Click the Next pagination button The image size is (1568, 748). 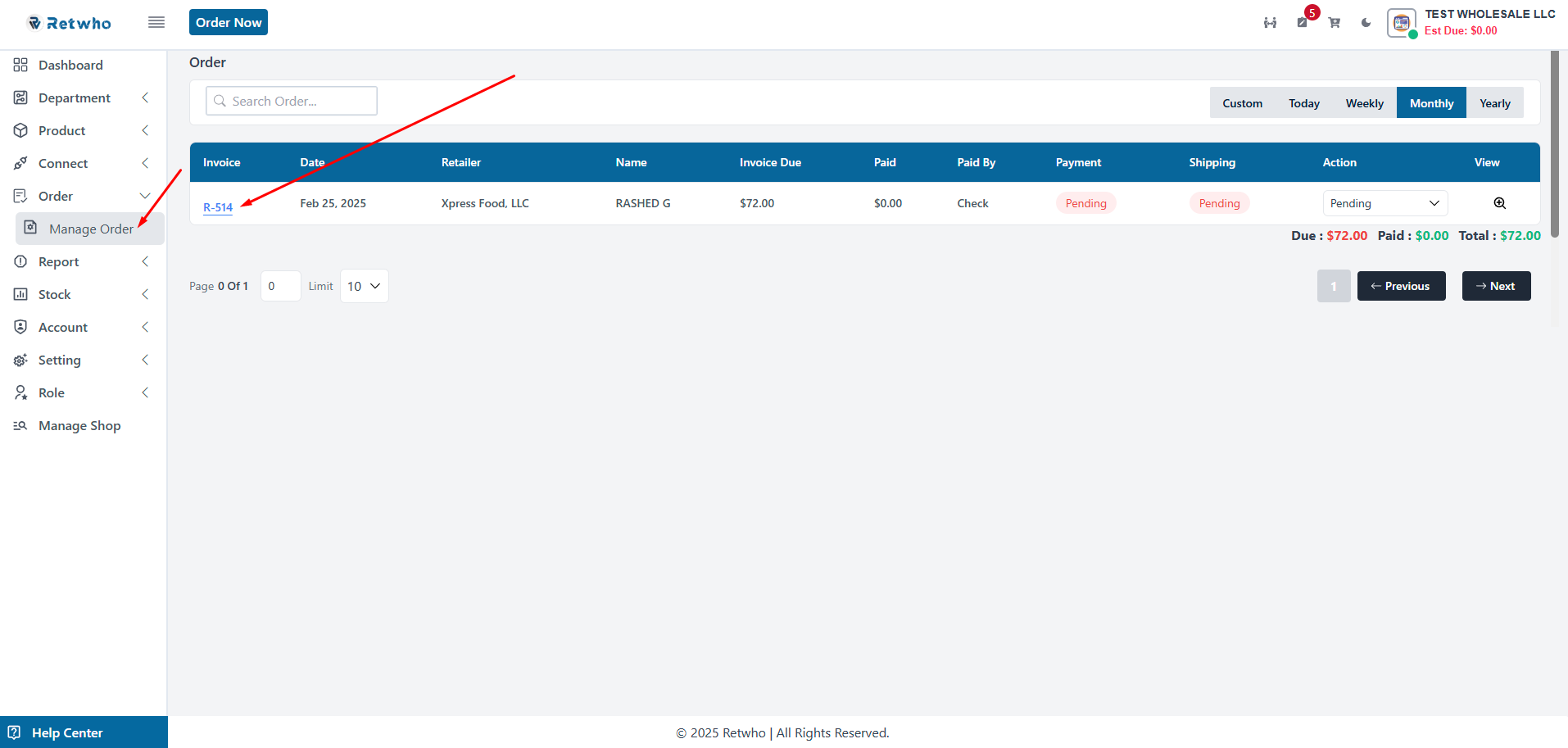1496,286
